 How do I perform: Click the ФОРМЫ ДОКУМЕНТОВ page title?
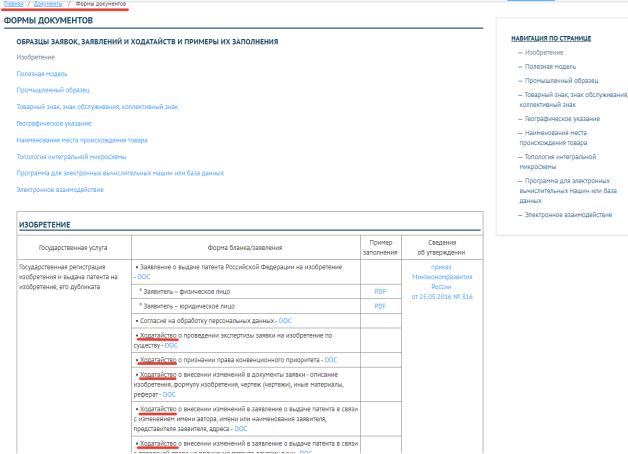[x=48, y=20]
